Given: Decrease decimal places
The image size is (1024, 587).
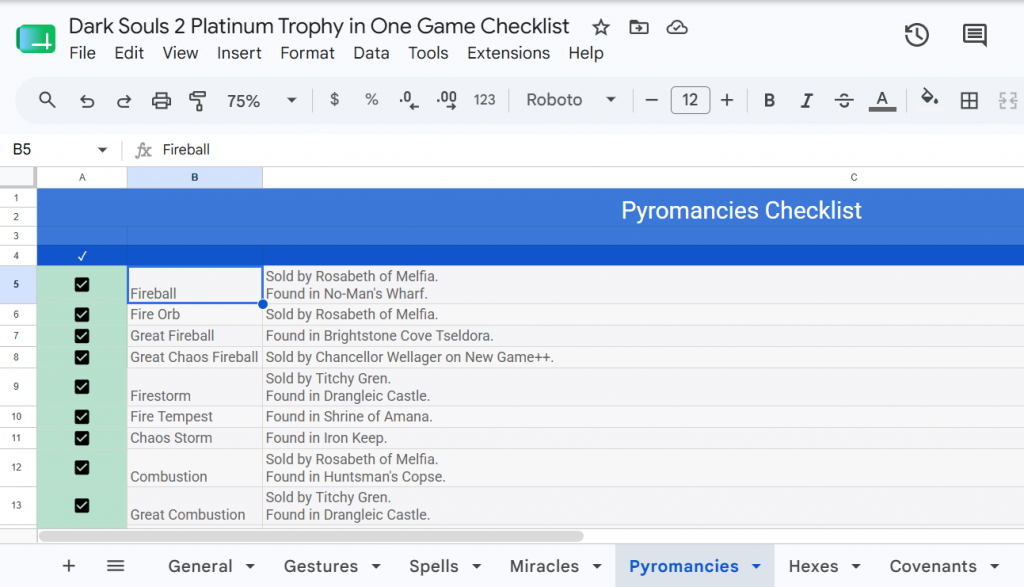Looking at the screenshot, I should (x=409, y=101).
